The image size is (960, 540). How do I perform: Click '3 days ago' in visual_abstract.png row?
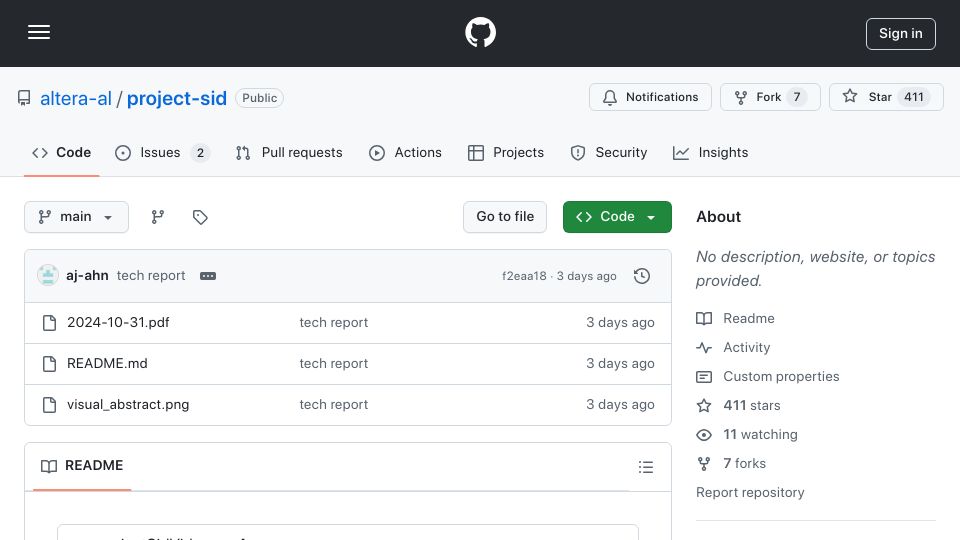pyautogui.click(x=620, y=405)
